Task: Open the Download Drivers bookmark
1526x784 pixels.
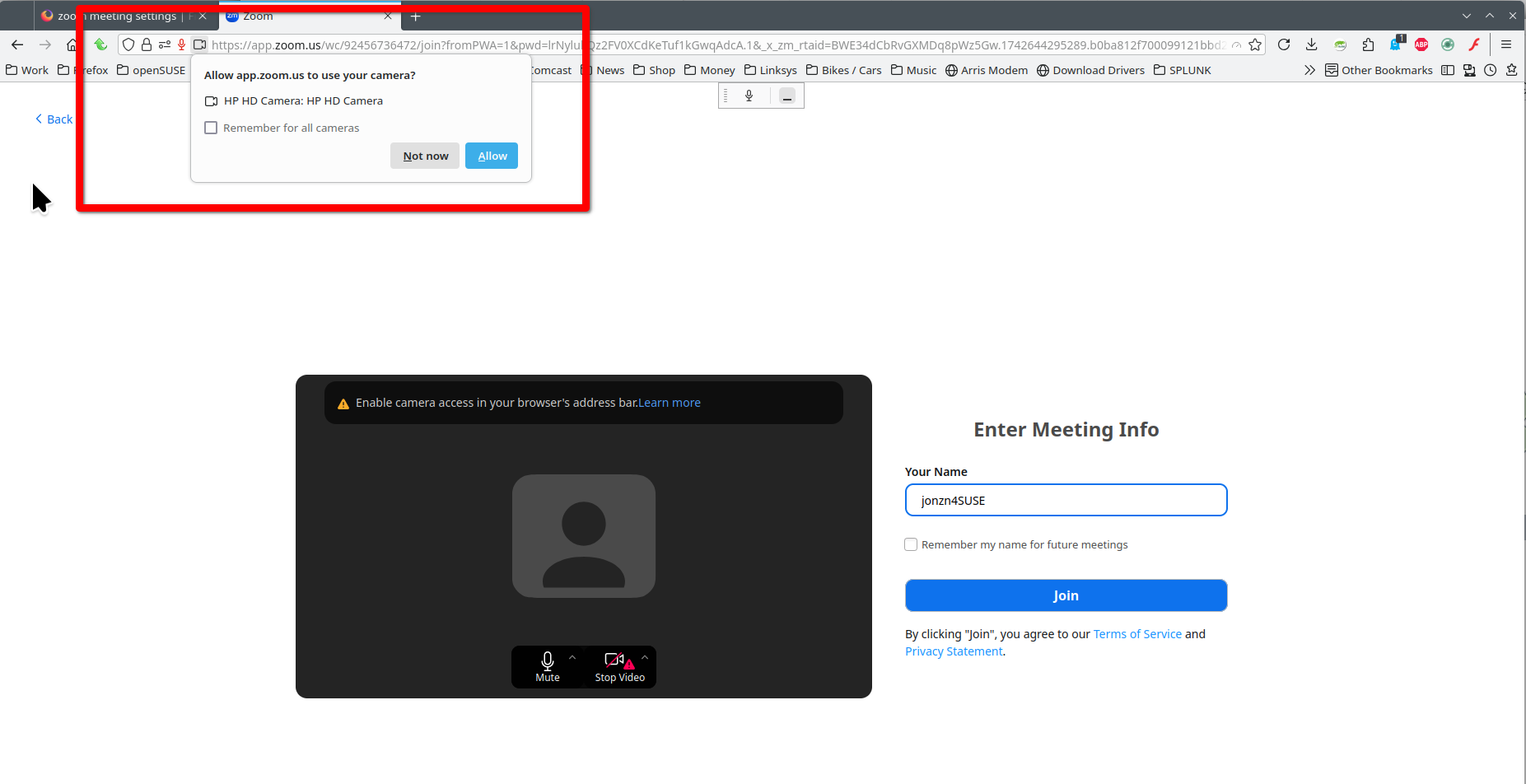Action: [x=1090, y=70]
